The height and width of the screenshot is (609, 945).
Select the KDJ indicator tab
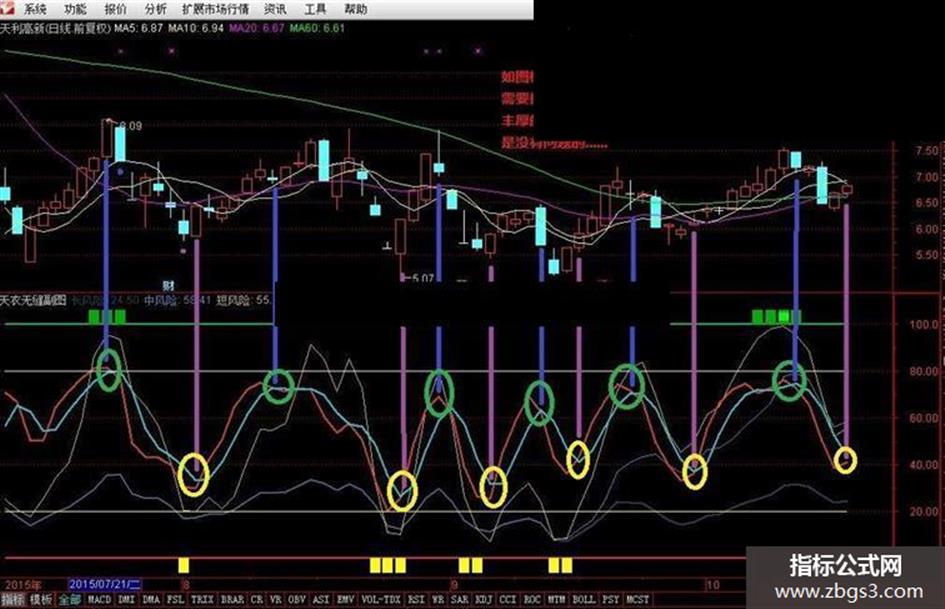point(484,599)
